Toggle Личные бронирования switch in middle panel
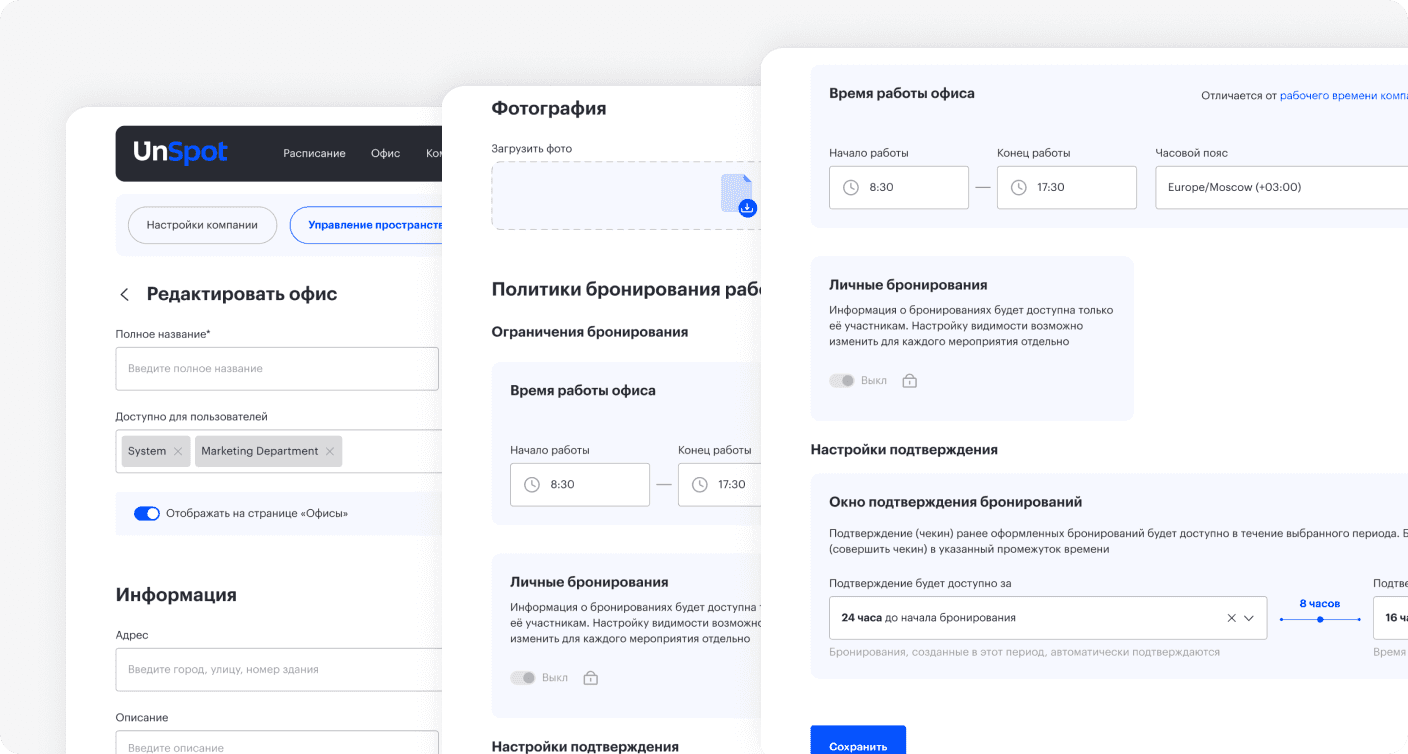This screenshot has width=1408, height=754. tap(523, 678)
